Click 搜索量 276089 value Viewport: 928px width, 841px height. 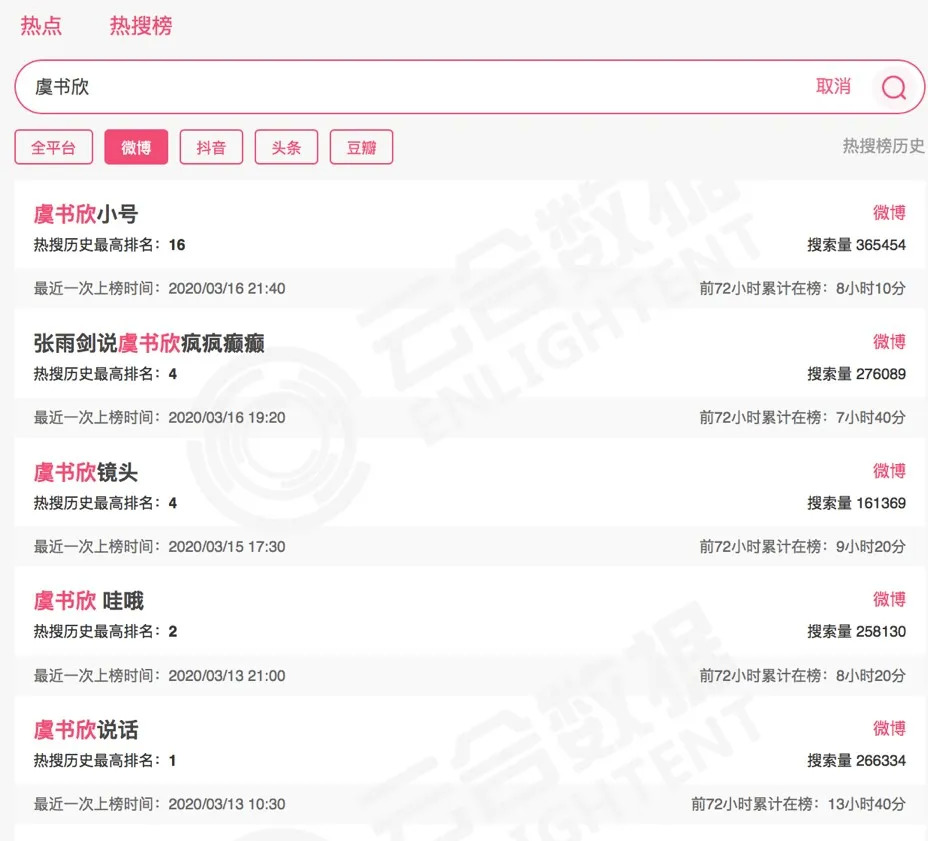(x=856, y=373)
